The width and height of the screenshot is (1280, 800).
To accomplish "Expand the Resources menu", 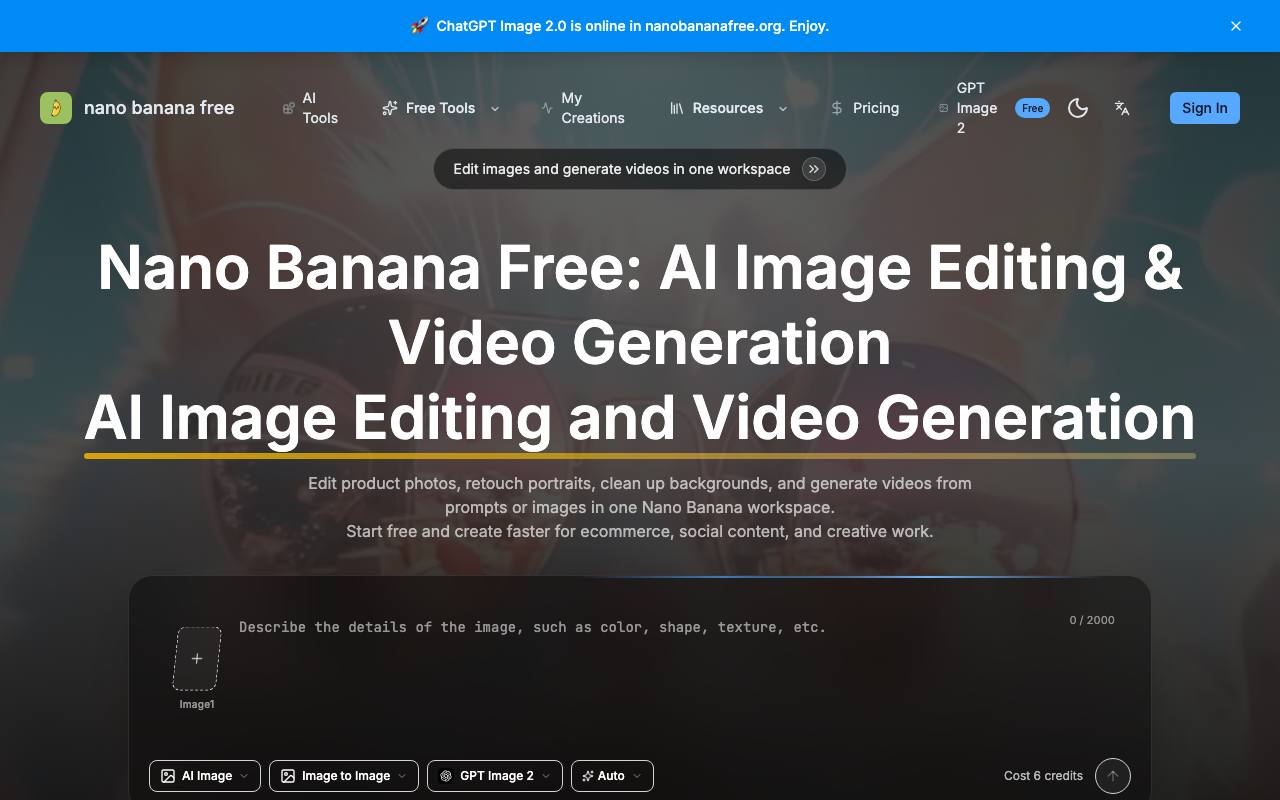I will (728, 108).
